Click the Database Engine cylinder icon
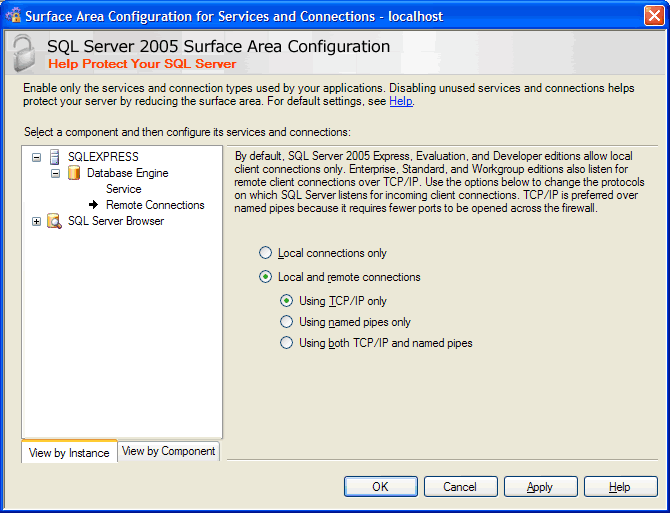 click(x=73, y=173)
